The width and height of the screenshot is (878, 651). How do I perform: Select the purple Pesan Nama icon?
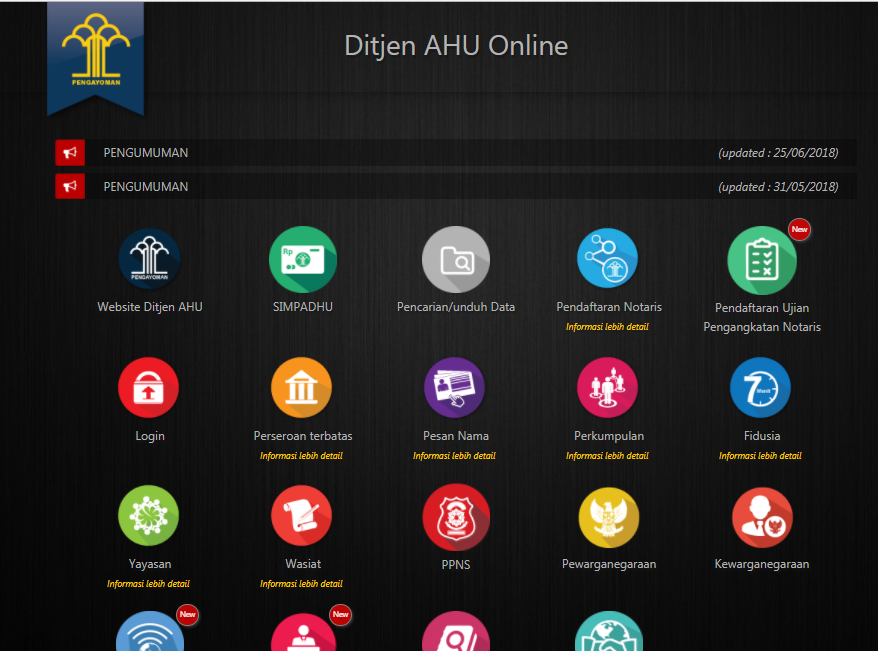click(455, 388)
